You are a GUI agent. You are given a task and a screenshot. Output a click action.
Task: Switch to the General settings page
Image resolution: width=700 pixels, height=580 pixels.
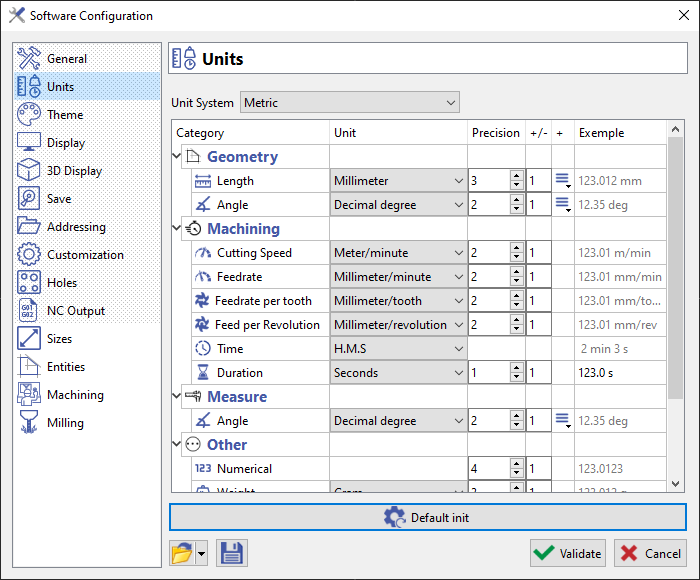tap(67, 59)
